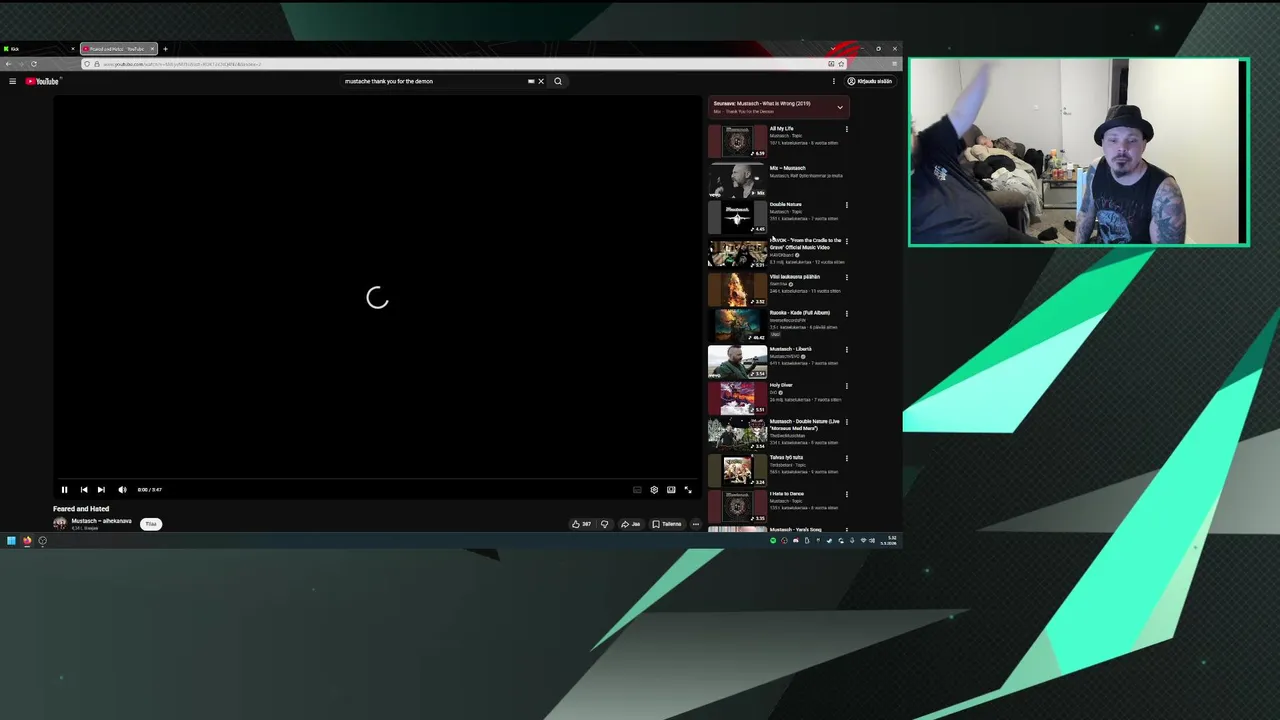The image size is (1280, 720).
Task: Dislike the video with thumbs down
Action: 604,524
